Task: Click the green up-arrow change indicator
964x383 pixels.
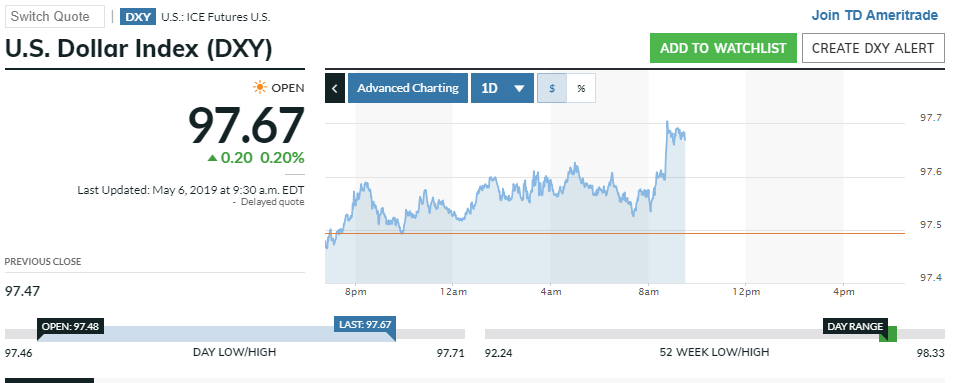Action: 212,158
